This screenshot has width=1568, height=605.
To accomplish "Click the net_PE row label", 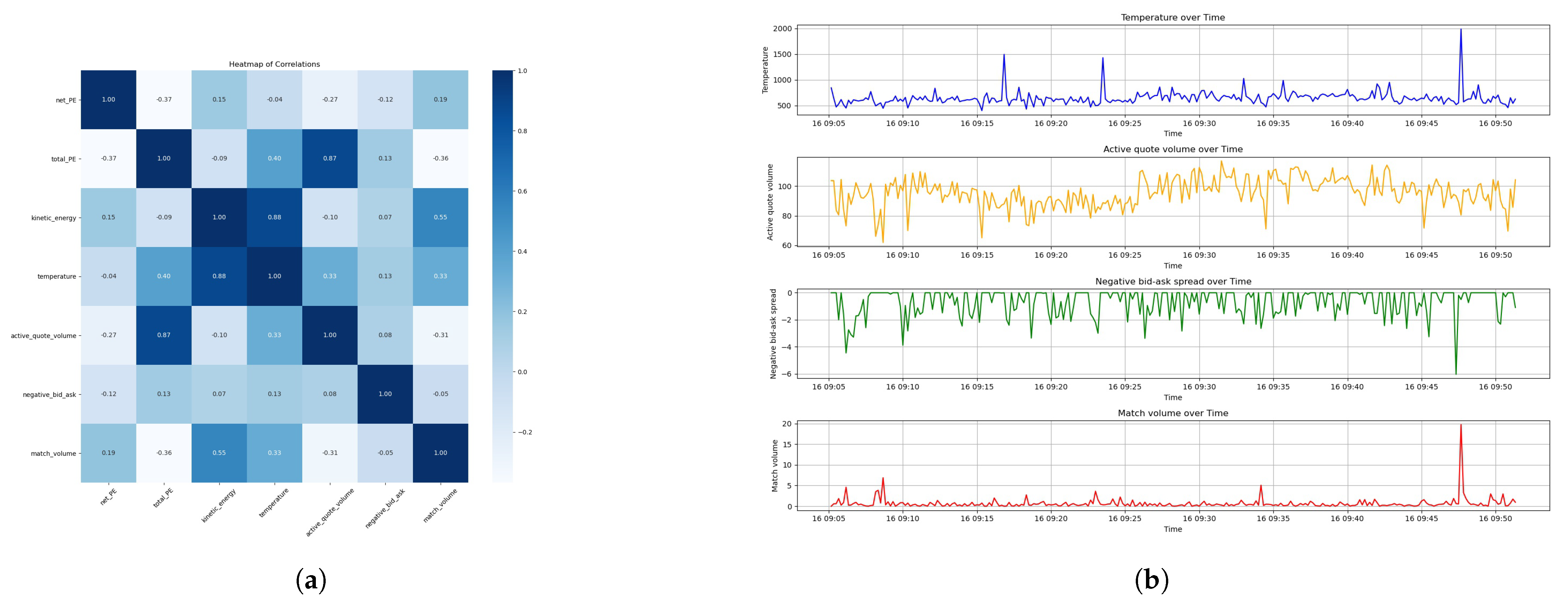I will click(66, 100).
